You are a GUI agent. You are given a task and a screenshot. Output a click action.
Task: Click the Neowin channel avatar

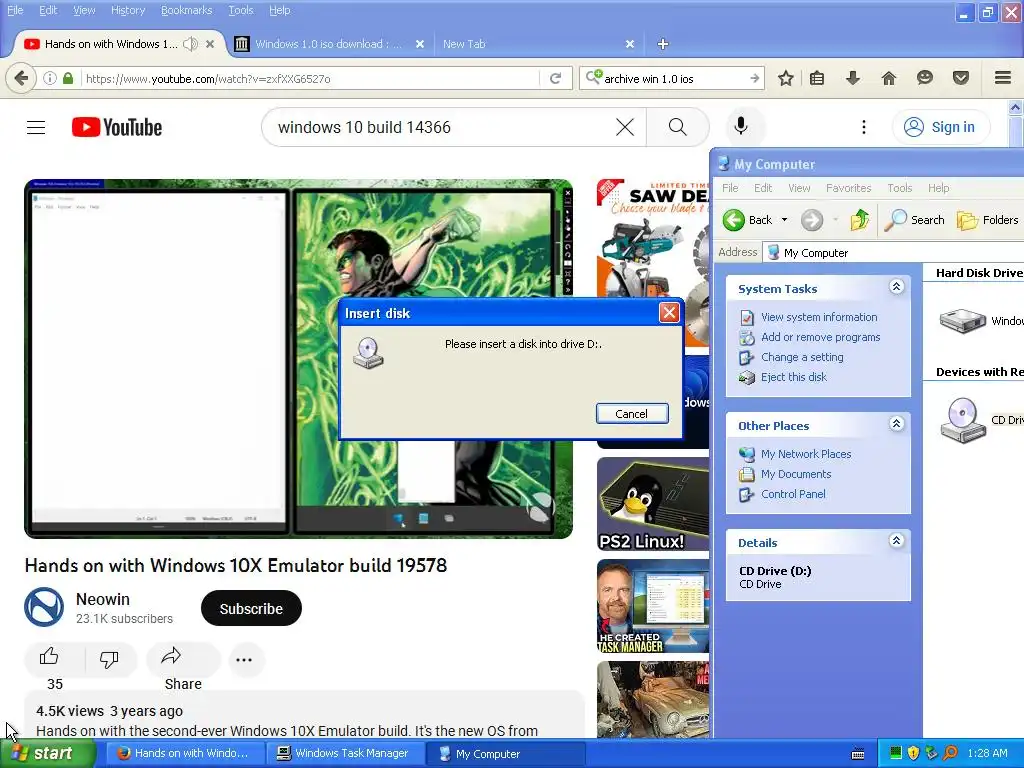click(44, 607)
